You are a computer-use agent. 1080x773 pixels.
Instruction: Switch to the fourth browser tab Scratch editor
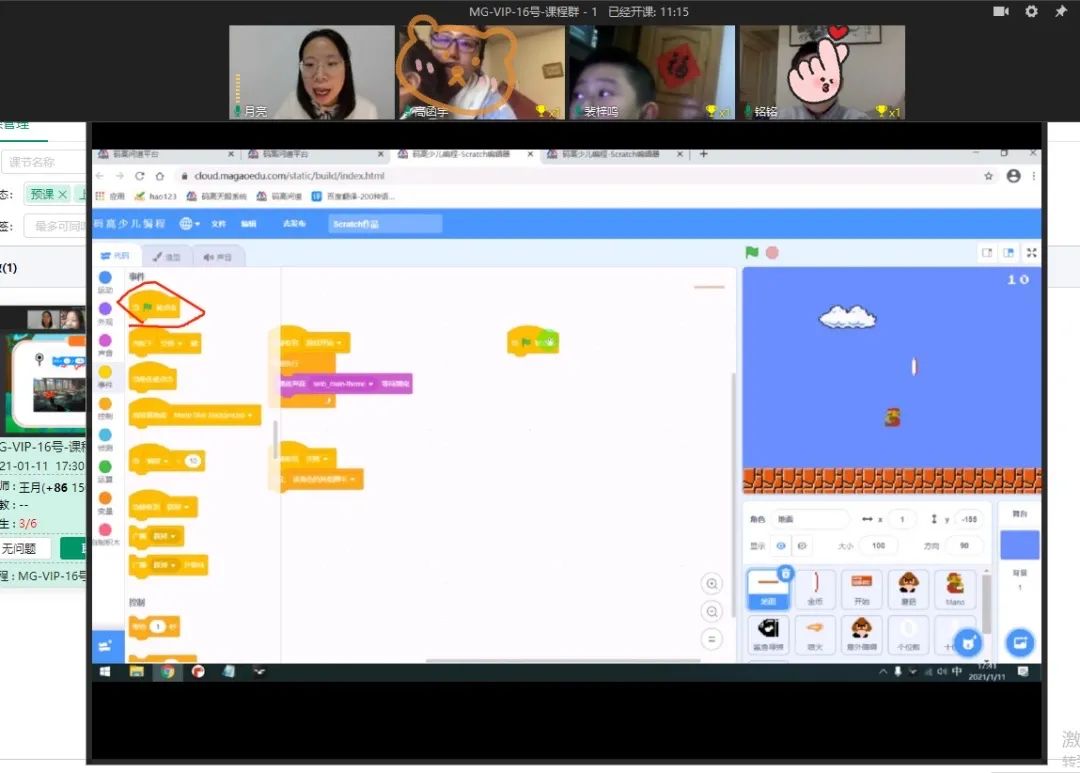pyautogui.click(x=616, y=154)
